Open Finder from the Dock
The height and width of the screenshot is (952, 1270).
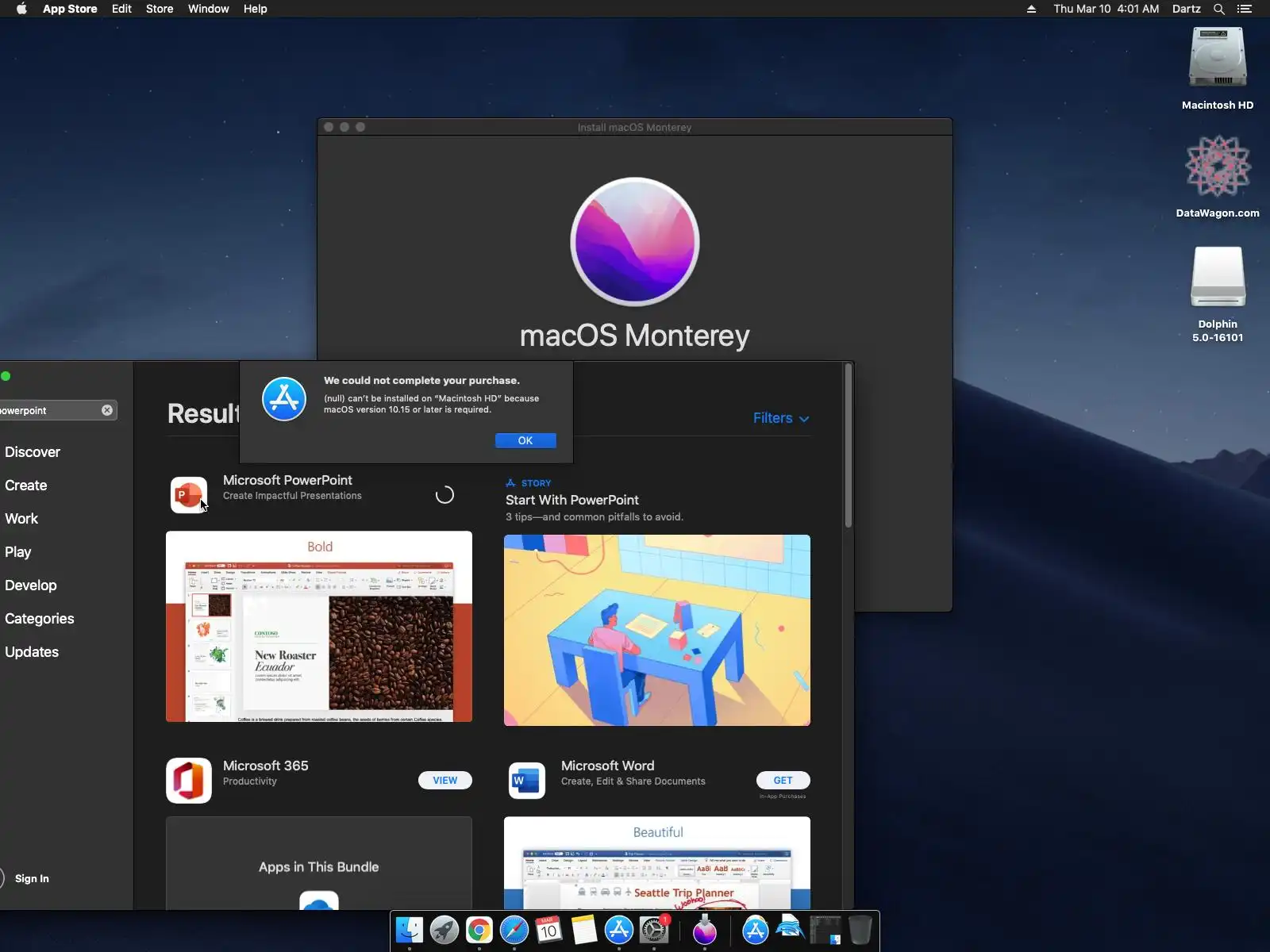pos(410,930)
